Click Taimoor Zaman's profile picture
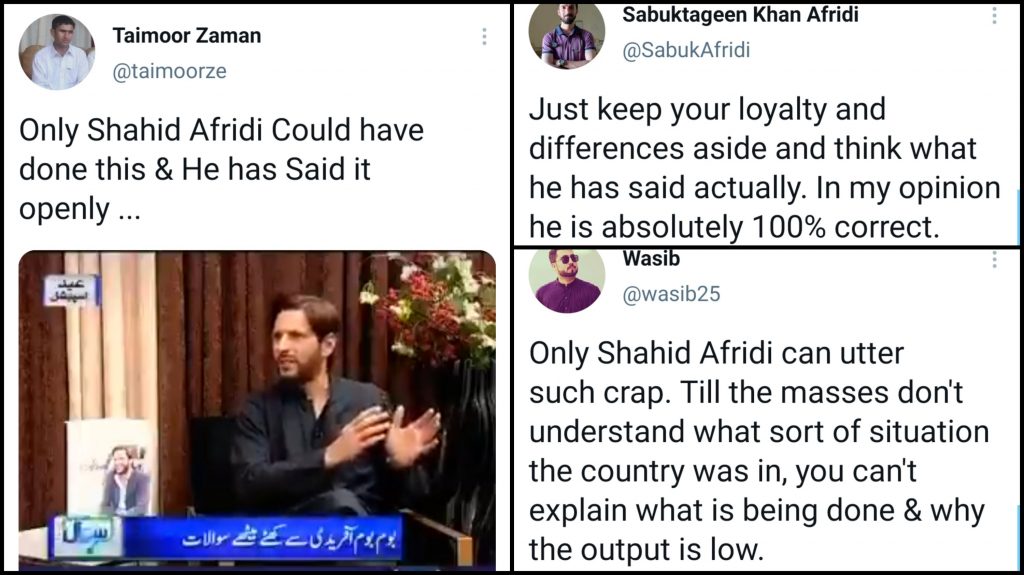The width and height of the screenshot is (1024, 575). (x=57, y=52)
